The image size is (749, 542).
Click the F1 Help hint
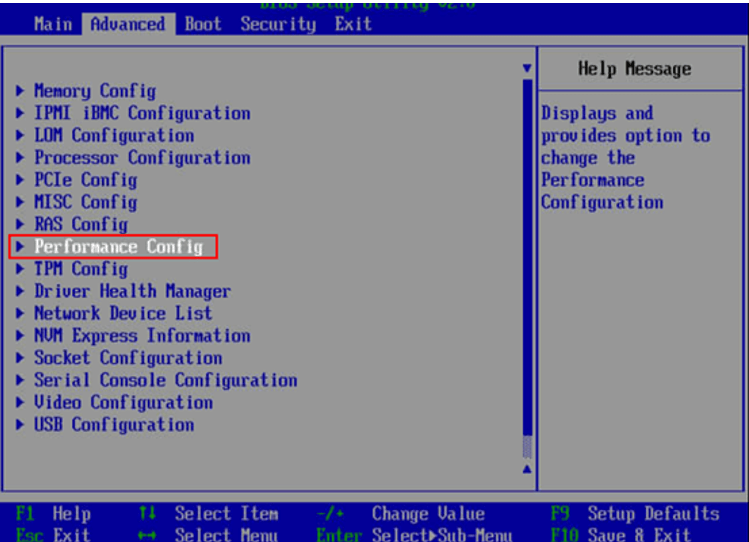pos(53,514)
